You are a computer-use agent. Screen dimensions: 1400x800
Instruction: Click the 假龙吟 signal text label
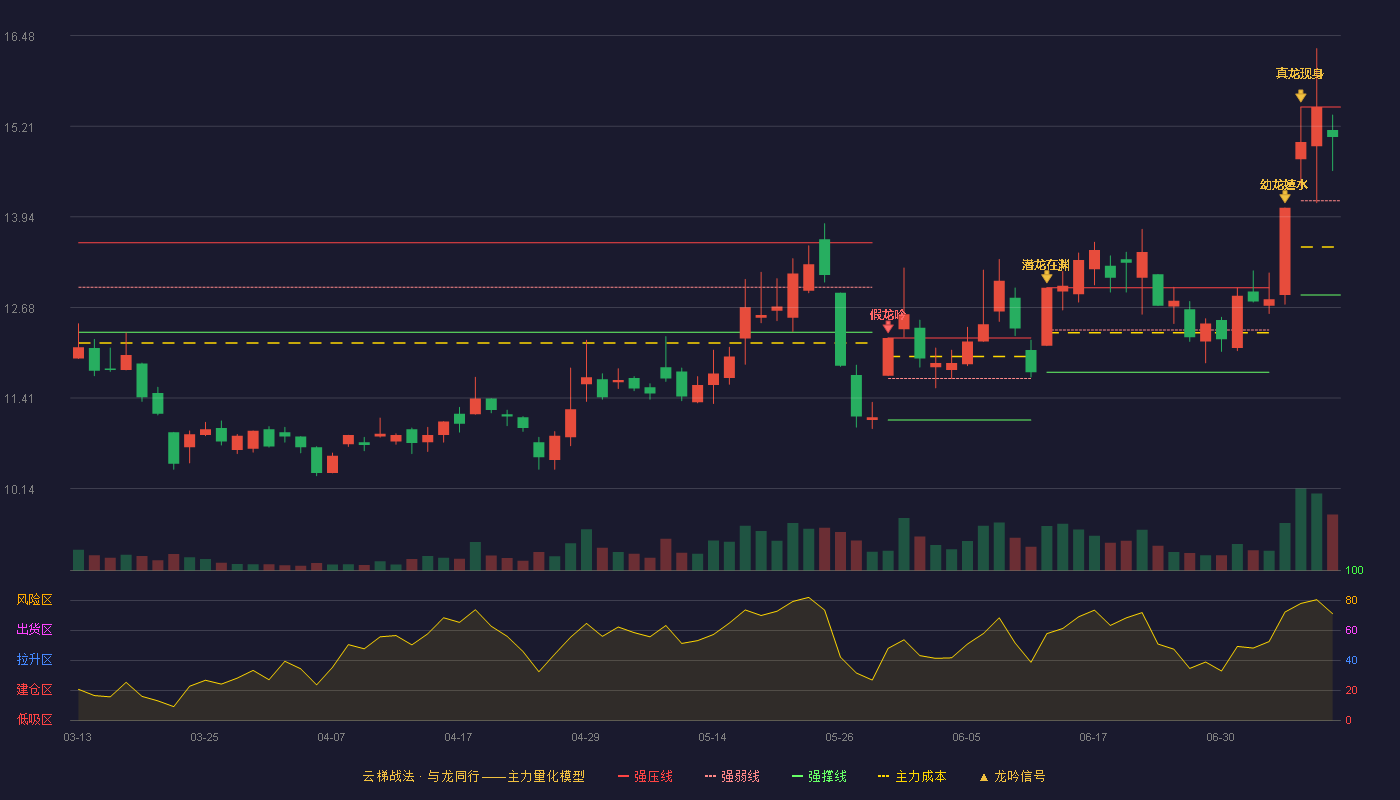pyautogui.click(x=888, y=314)
